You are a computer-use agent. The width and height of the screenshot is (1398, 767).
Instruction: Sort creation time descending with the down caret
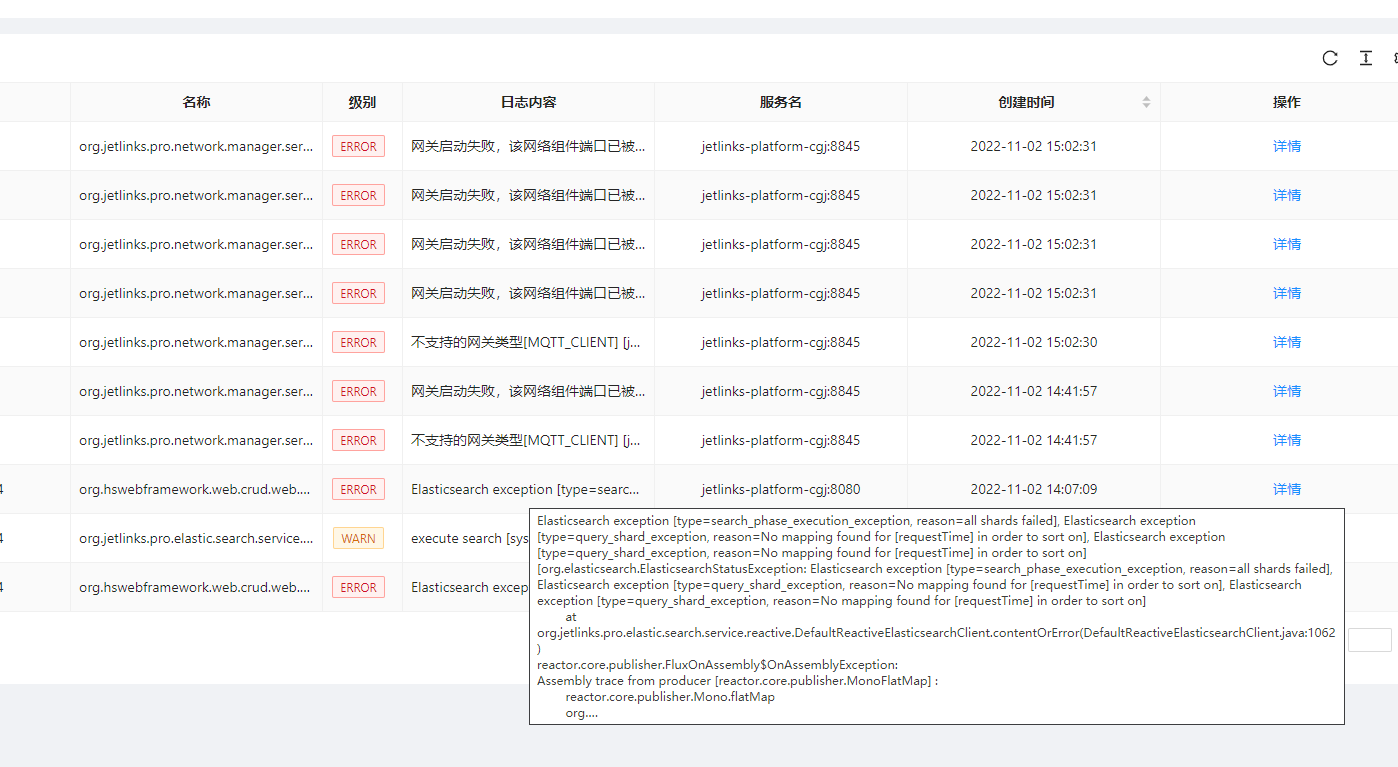(x=1146, y=106)
